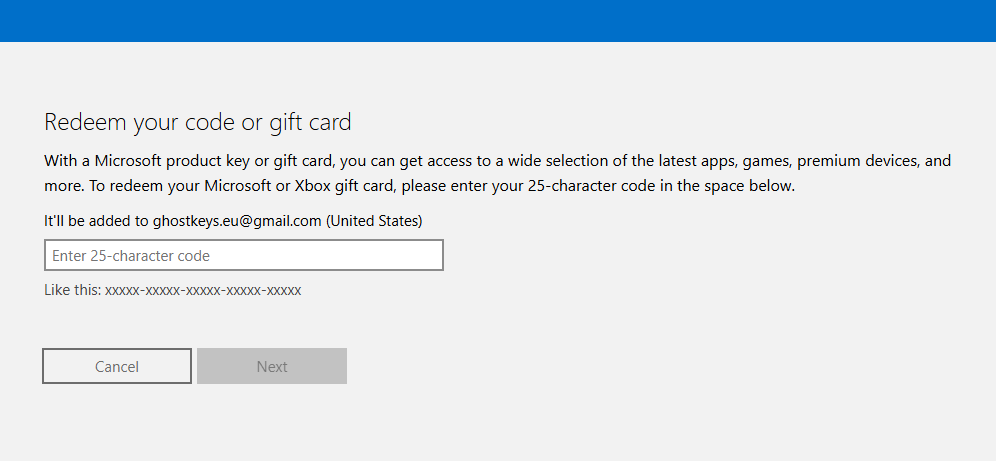Click the word "more." starting the second line

[63, 187]
